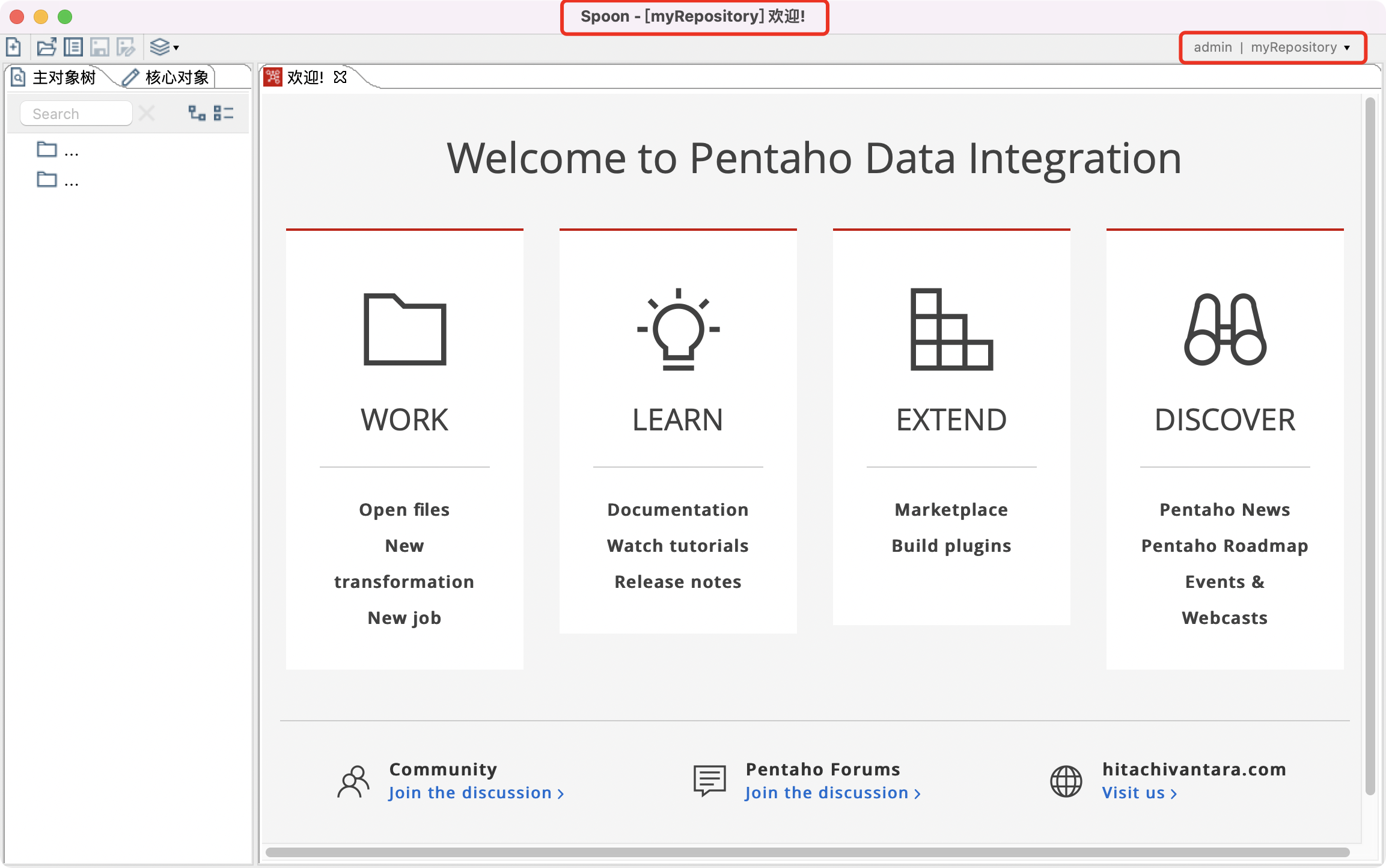Click the Community people icon
Image resolution: width=1386 pixels, height=868 pixels.
click(353, 781)
